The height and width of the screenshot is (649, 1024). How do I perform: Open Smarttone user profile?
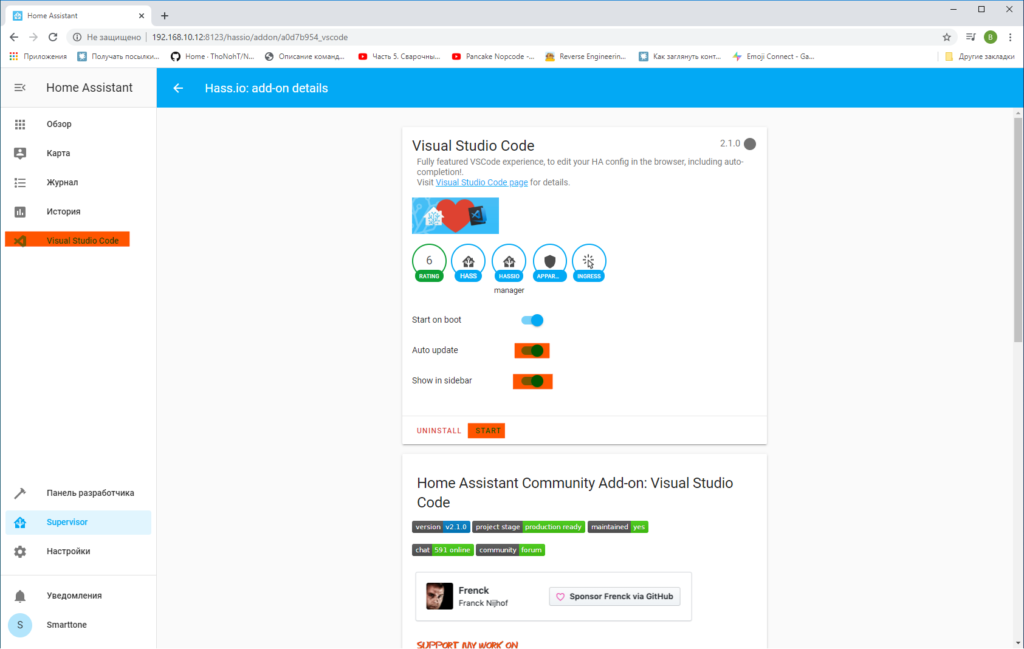tap(78, 625)
